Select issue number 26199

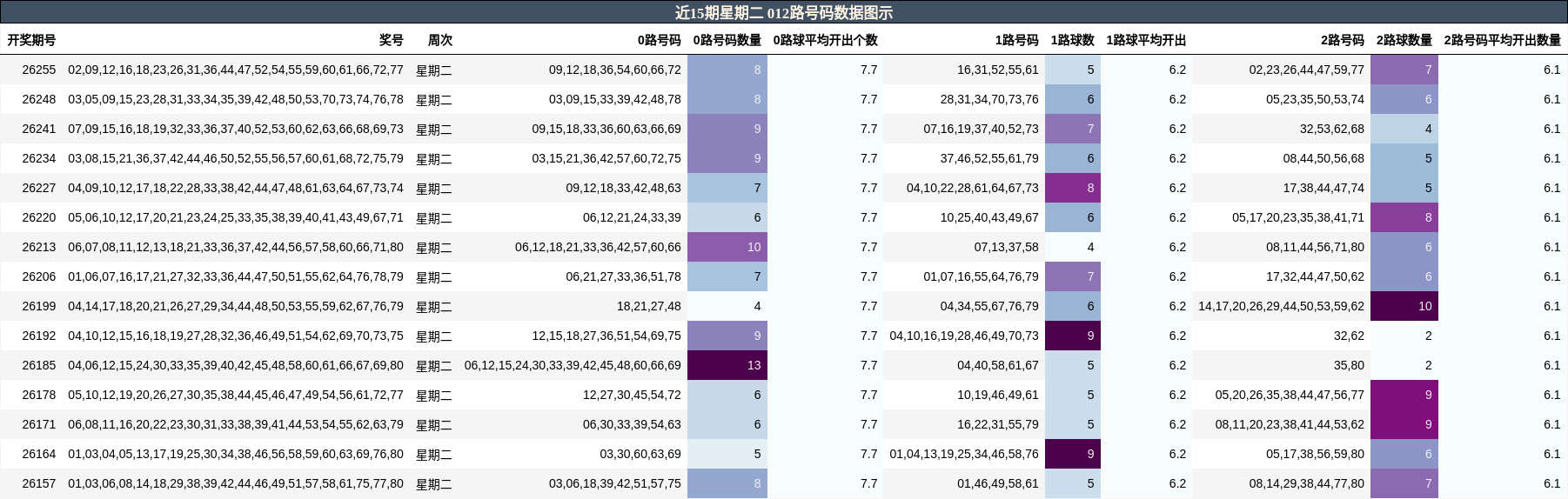pyautogui.click(x=38, y=306)
